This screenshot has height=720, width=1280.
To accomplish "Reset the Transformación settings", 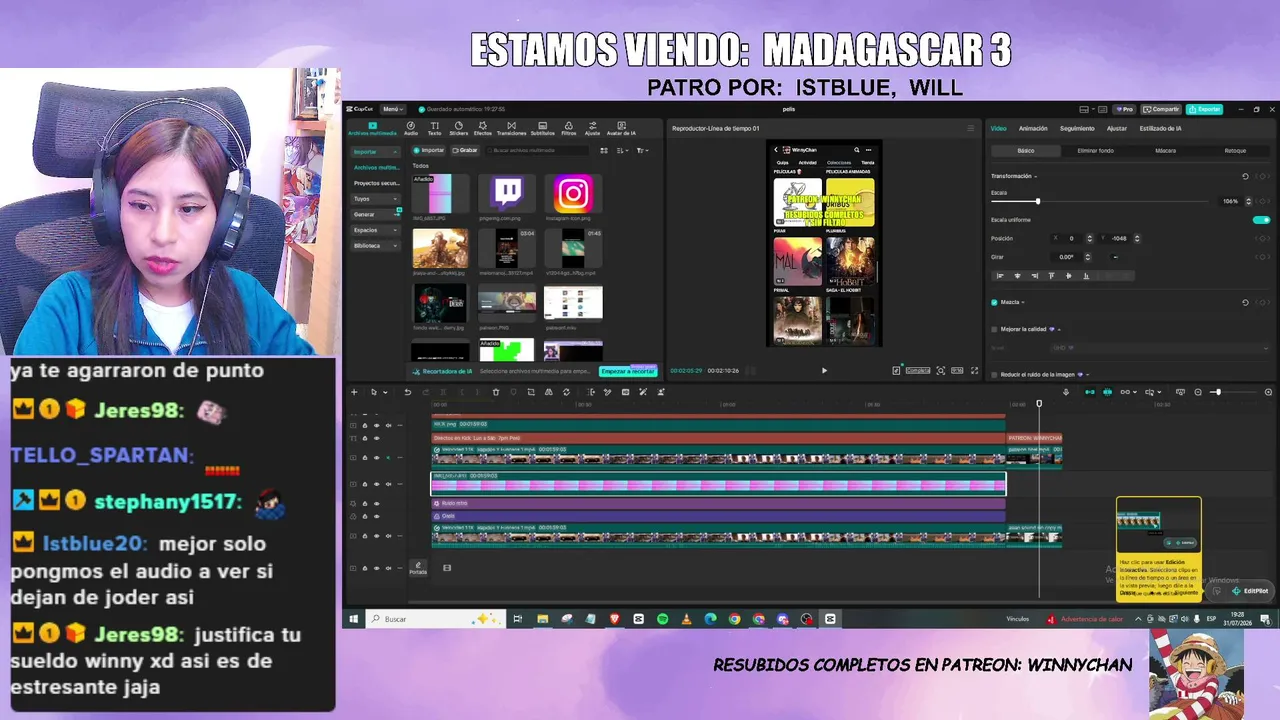I will (1245, 176).
